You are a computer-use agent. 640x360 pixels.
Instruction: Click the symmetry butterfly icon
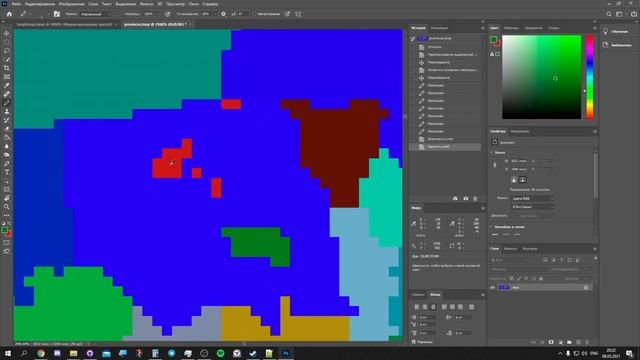298,14
